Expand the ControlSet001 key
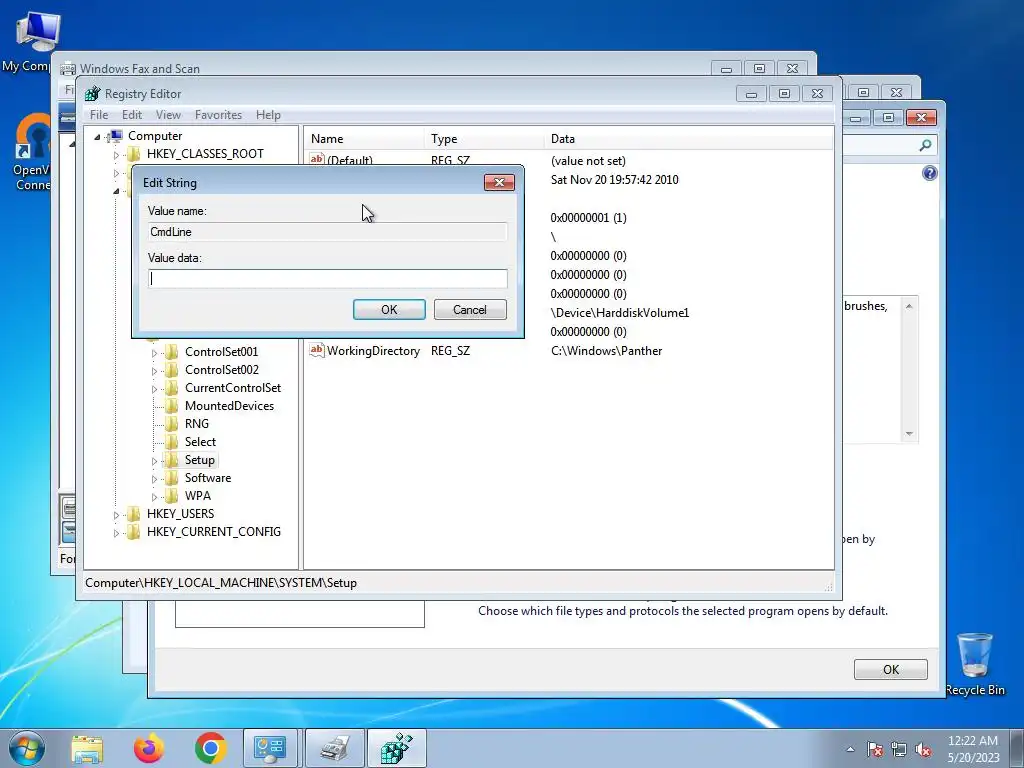 (154, 353)
